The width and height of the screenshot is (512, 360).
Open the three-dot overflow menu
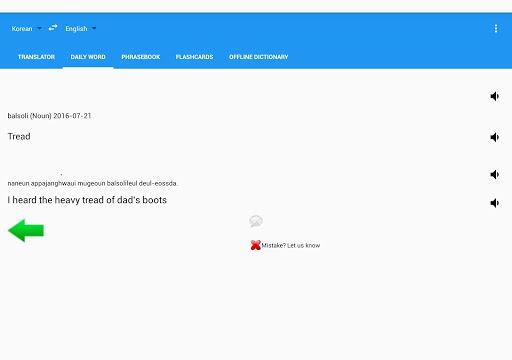tap(496, 29)
